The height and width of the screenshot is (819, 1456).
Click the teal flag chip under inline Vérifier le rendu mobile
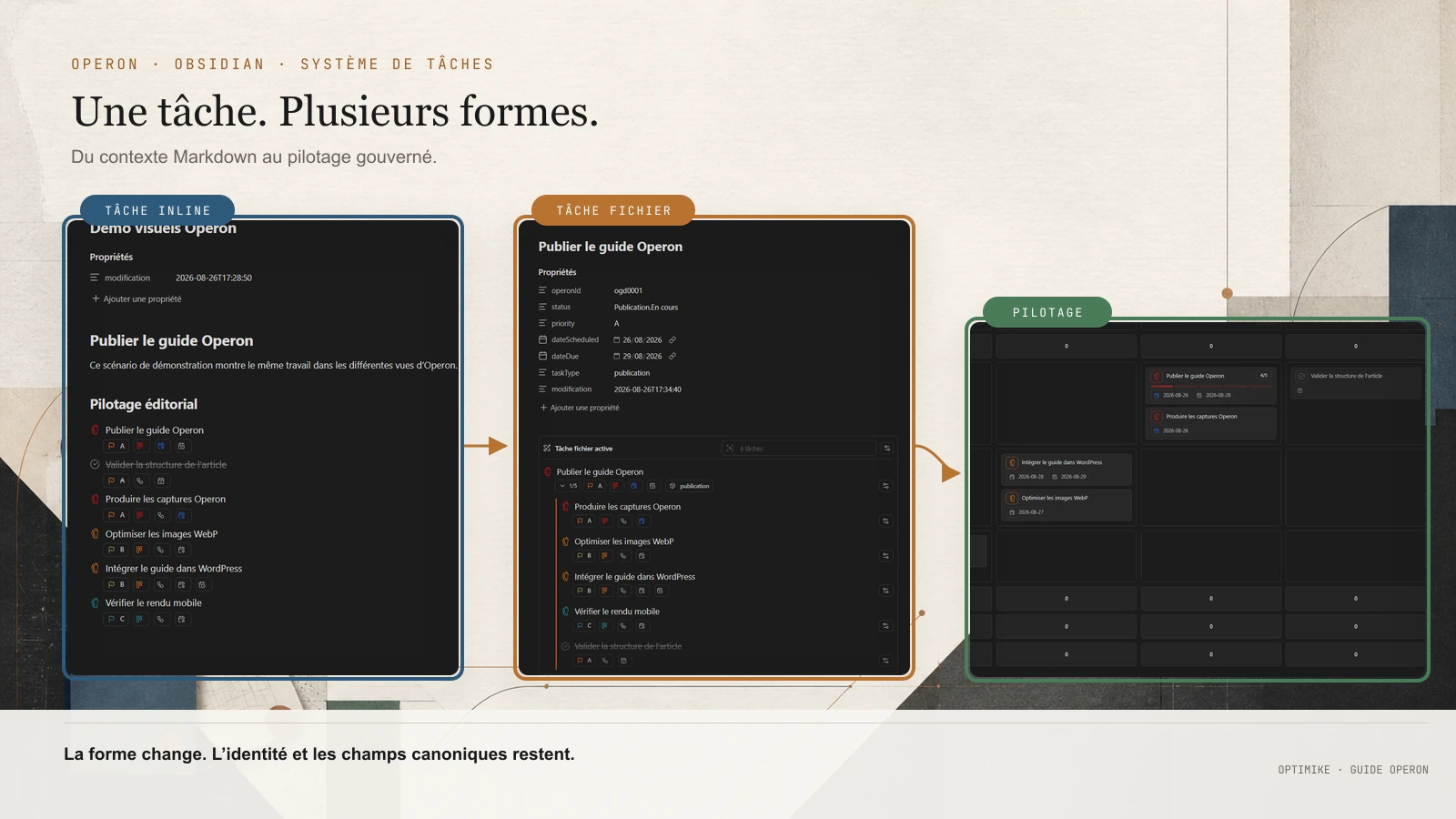coord(139,619)
